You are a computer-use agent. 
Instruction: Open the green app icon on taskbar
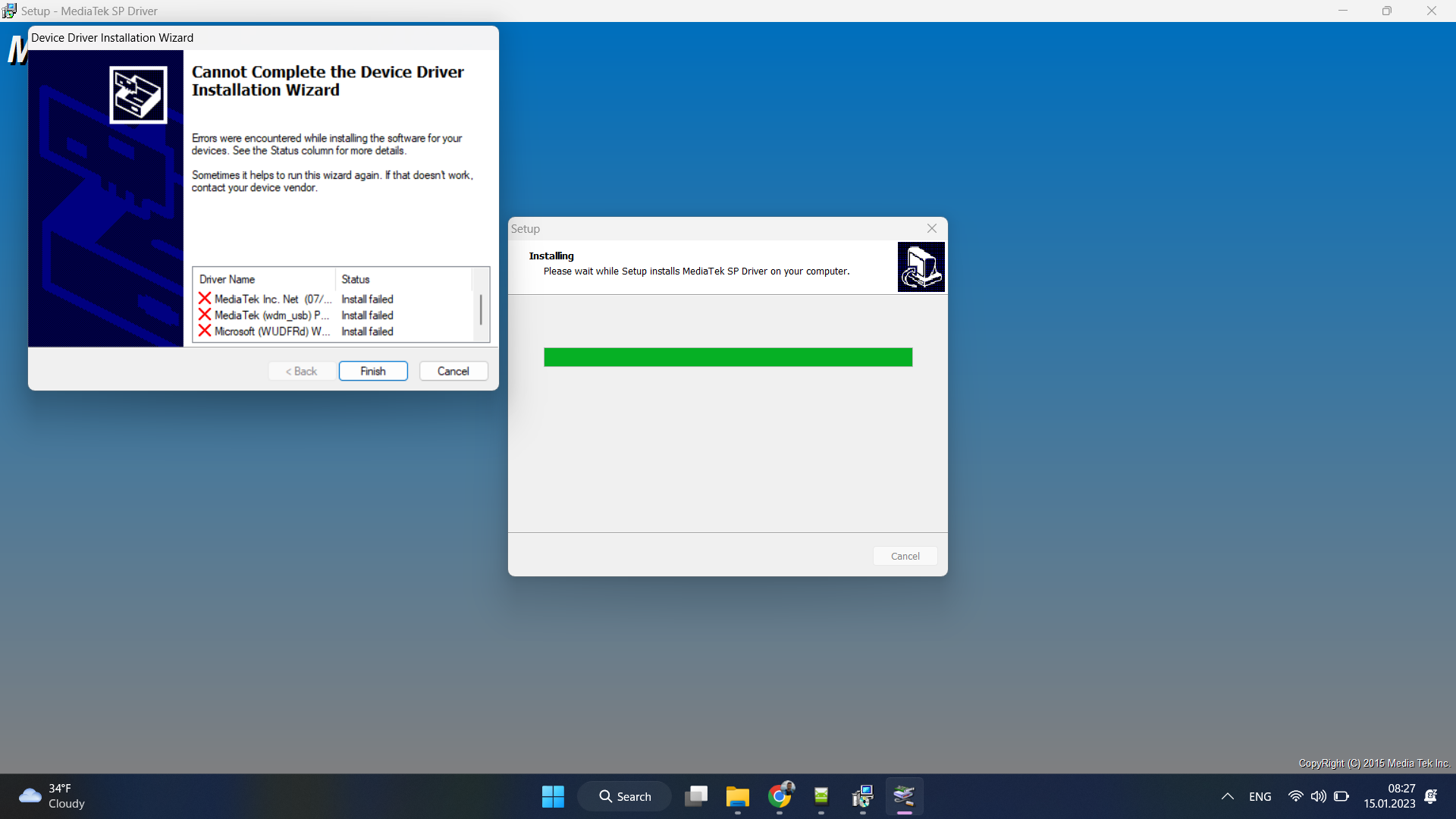[821, 796]
